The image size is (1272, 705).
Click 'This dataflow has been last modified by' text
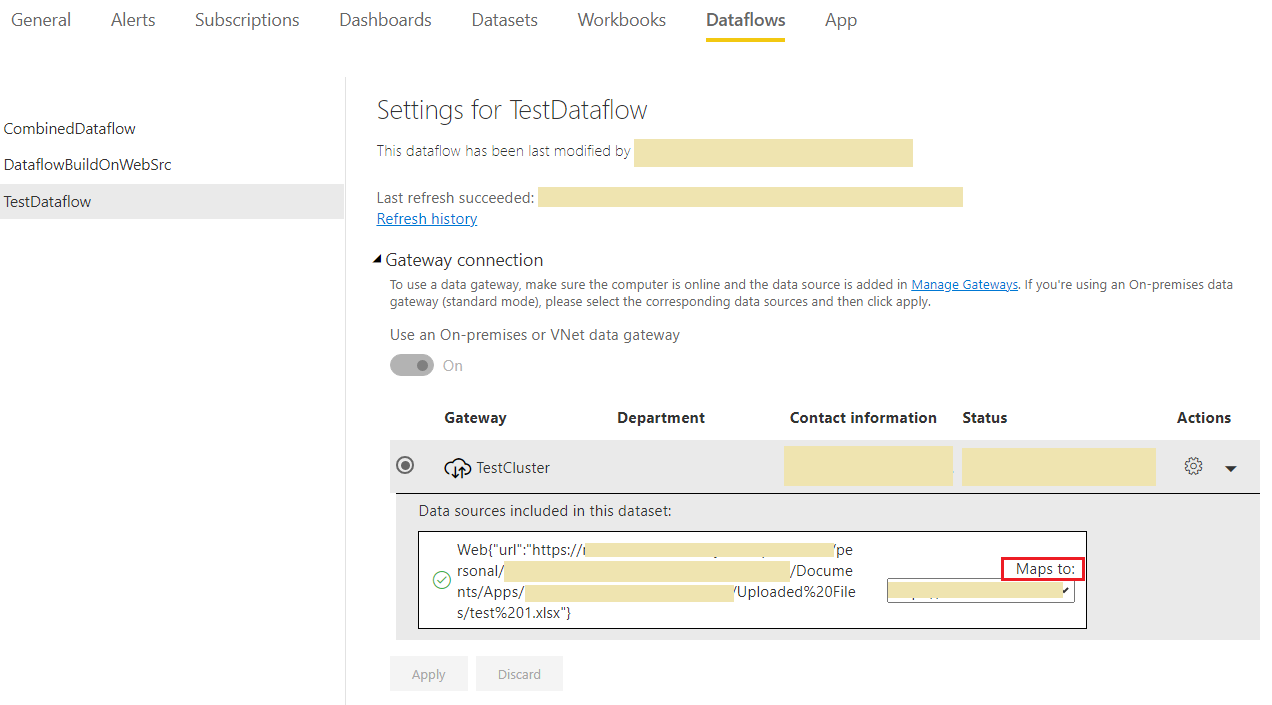[x=504, y=151]
